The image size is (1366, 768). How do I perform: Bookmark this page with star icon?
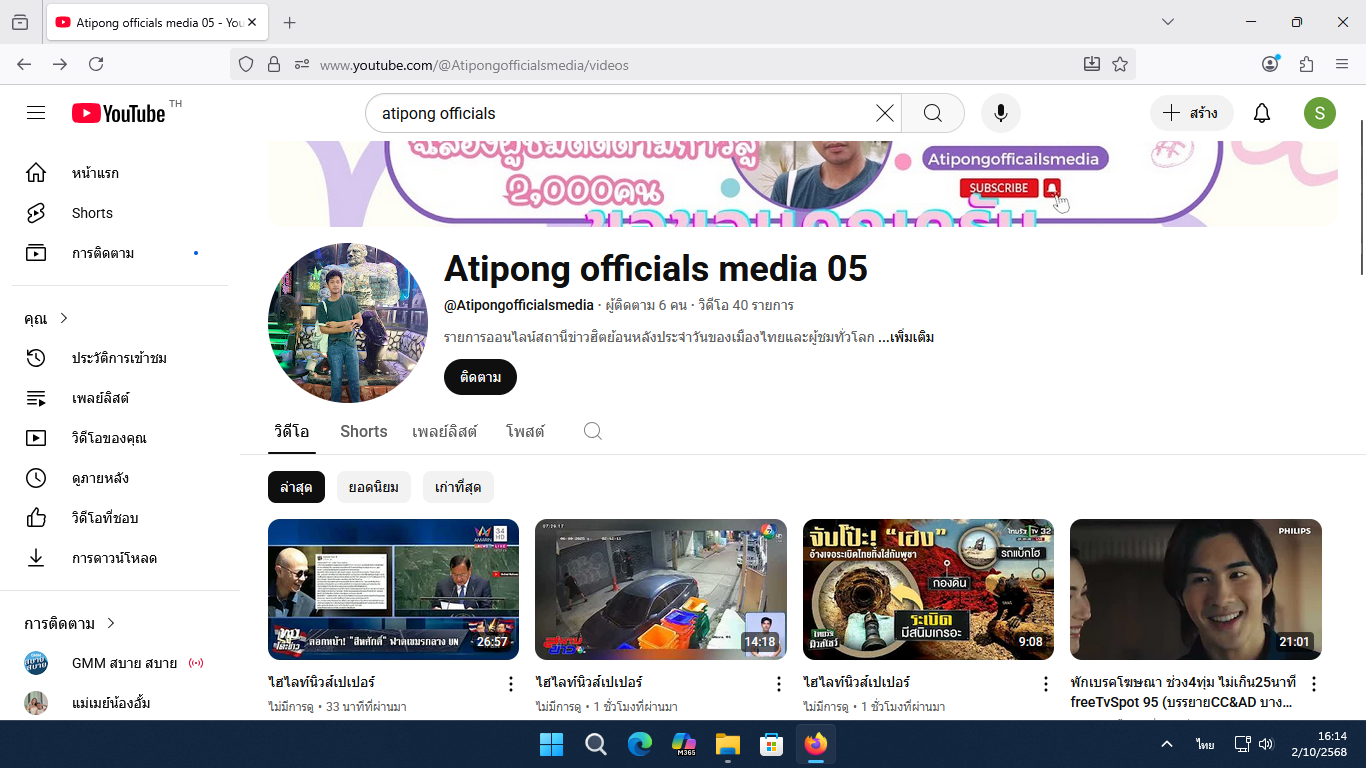[1120, 64]
